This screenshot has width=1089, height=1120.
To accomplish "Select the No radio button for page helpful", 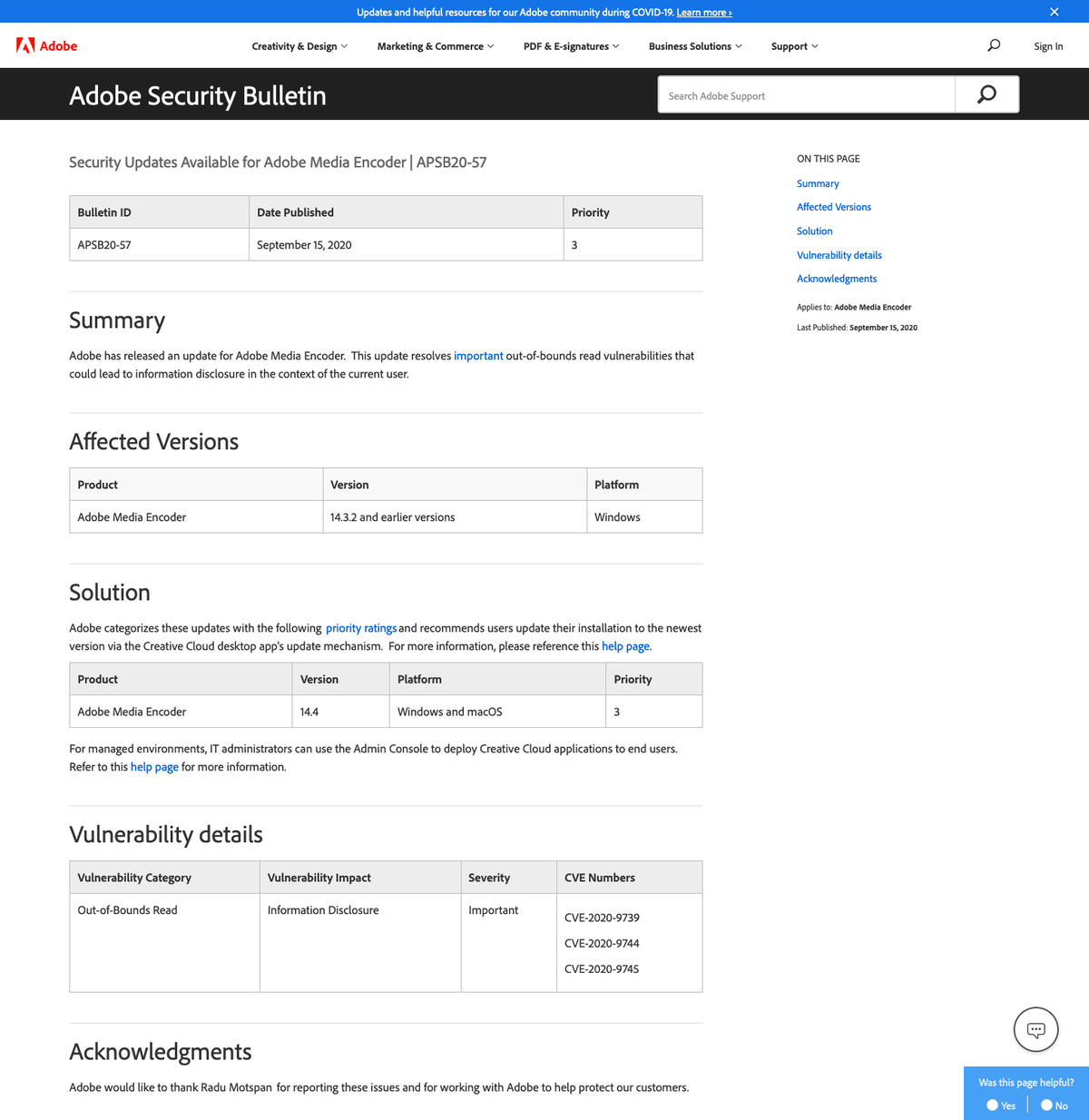I will [x=1046, y=1105].
